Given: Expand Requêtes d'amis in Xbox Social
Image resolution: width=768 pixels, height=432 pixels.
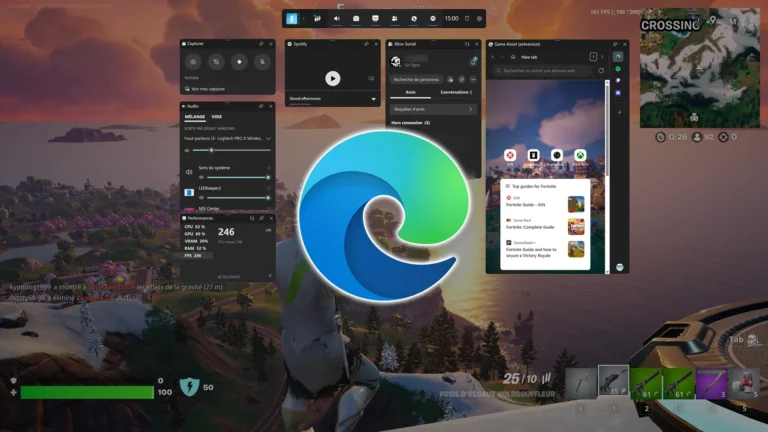Looking at the screenshot, I should 431,109.
